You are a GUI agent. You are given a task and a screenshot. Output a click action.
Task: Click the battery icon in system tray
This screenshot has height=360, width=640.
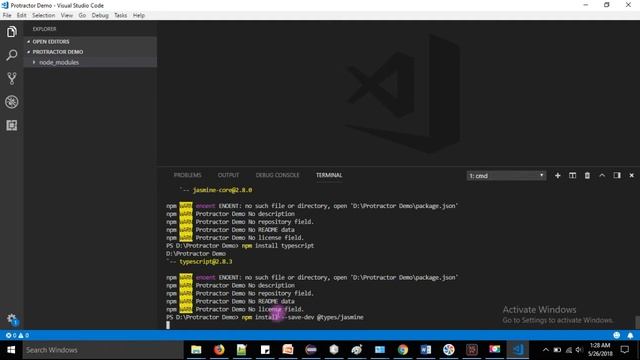tap(557, 350)
